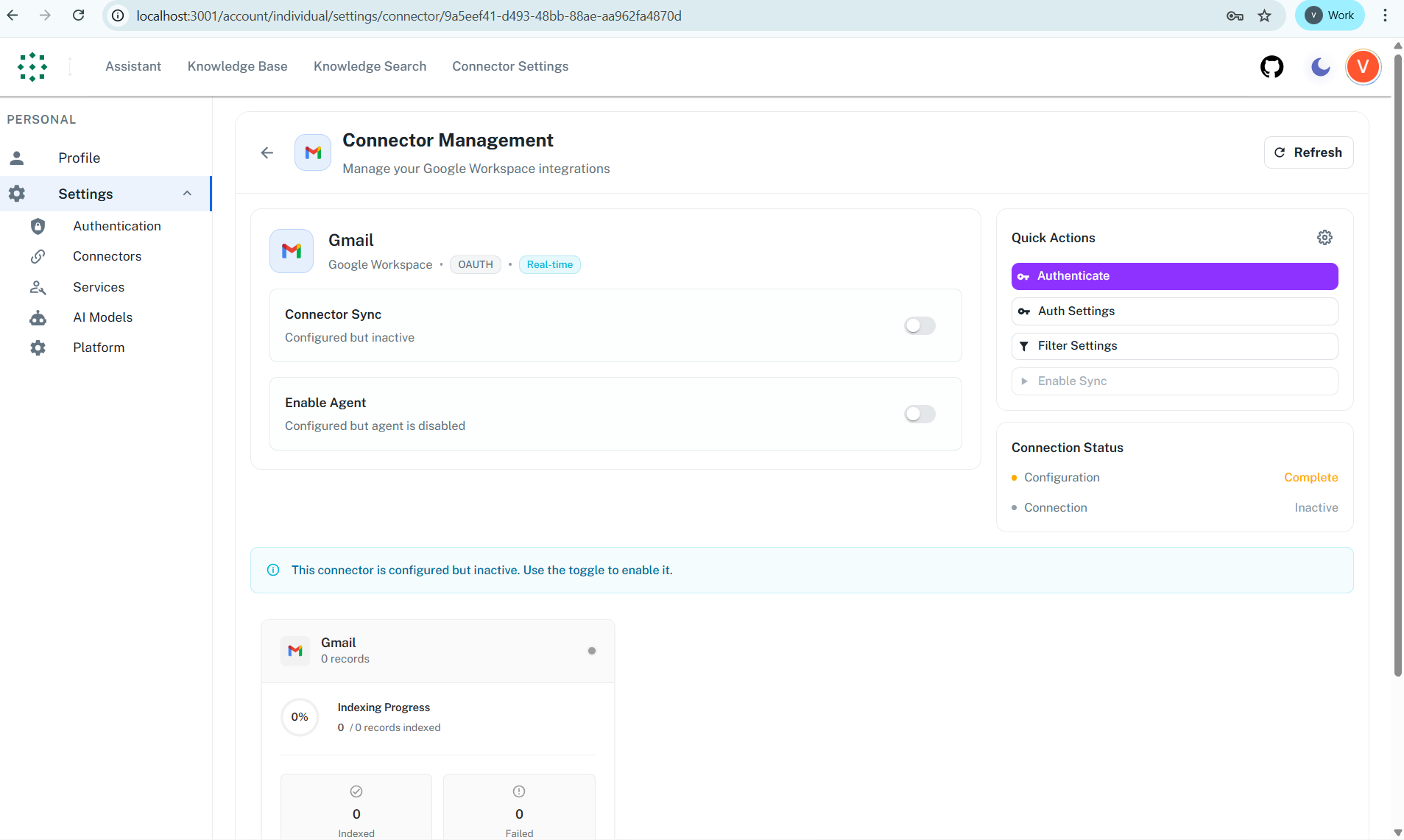Click the 0% indexing progress circle
Screen dimensions: 1404x840
pos(300,717)
